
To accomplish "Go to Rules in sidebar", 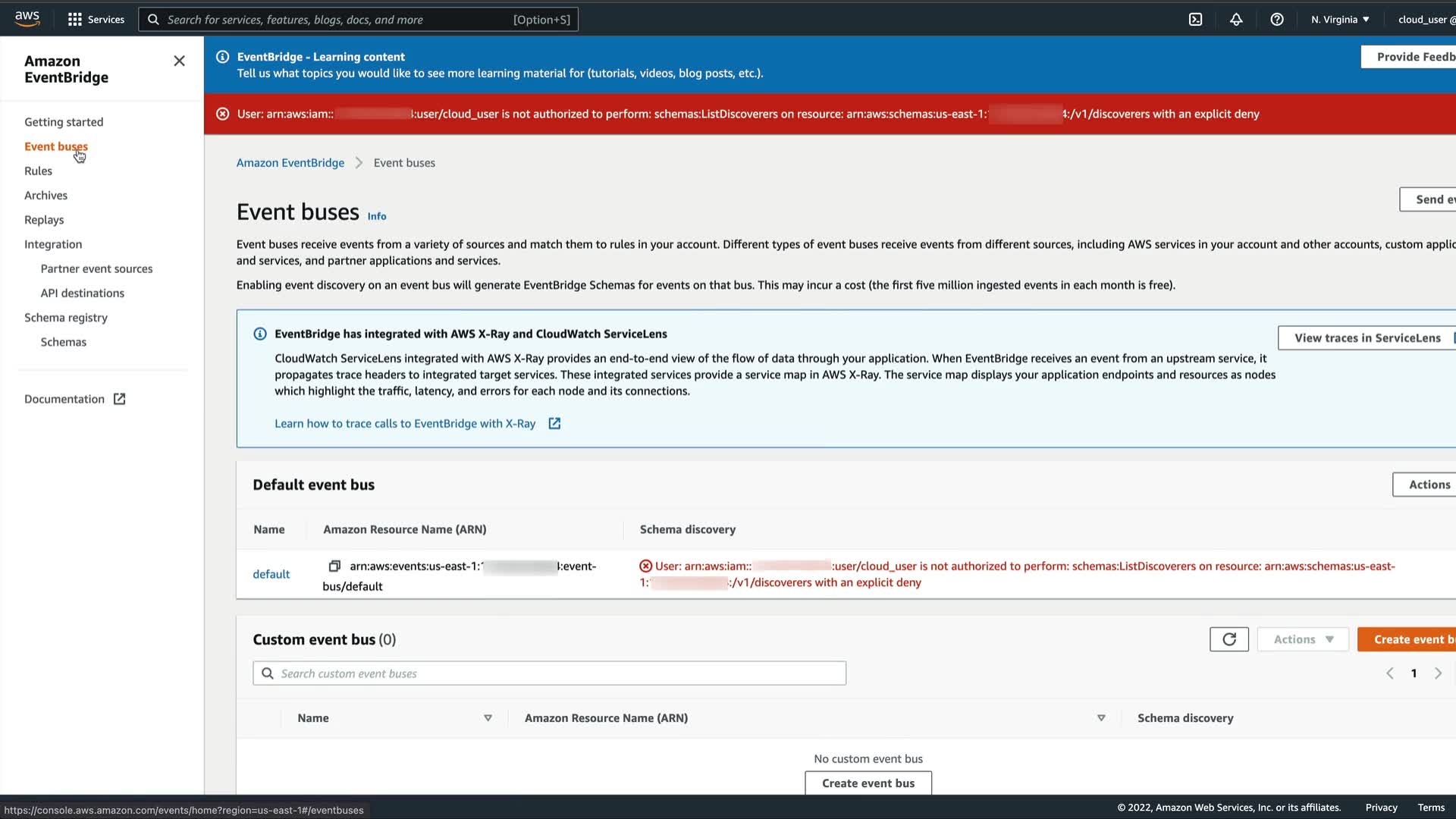I will [38, 171].
